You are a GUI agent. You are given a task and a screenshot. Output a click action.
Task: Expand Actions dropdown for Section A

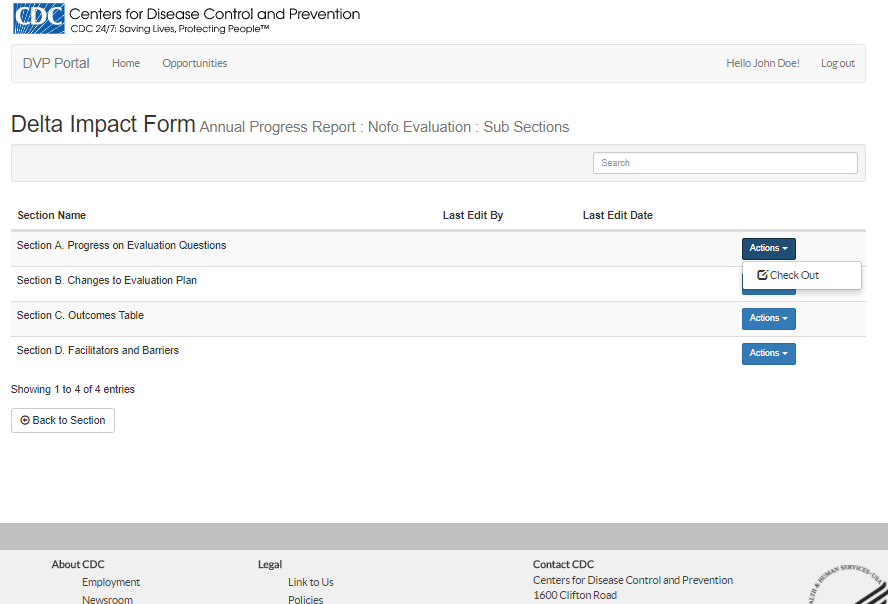click(768, 248)
